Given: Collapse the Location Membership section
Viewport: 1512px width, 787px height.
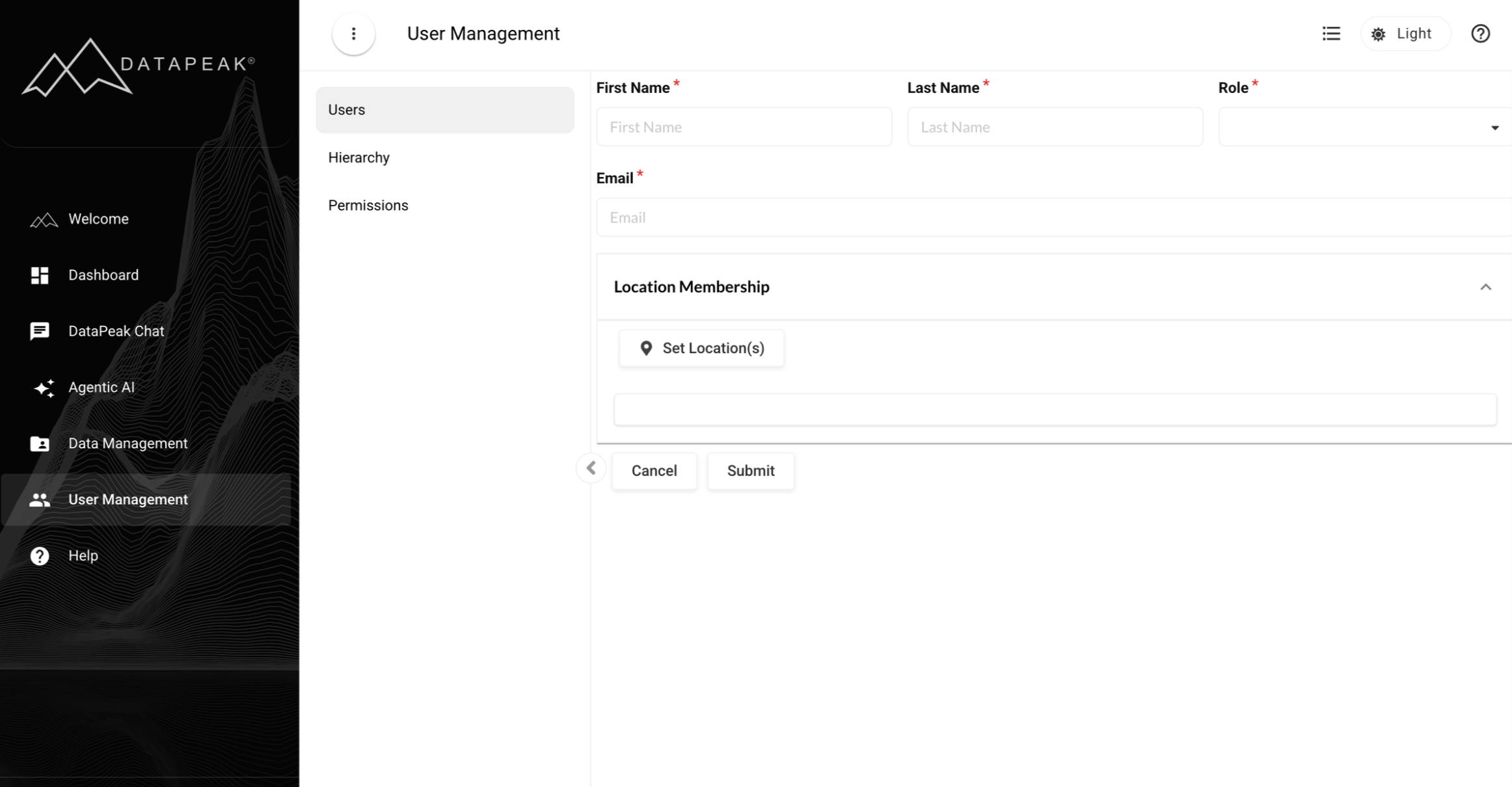Looking at the screenshot, I should (x=1485, y=287).
